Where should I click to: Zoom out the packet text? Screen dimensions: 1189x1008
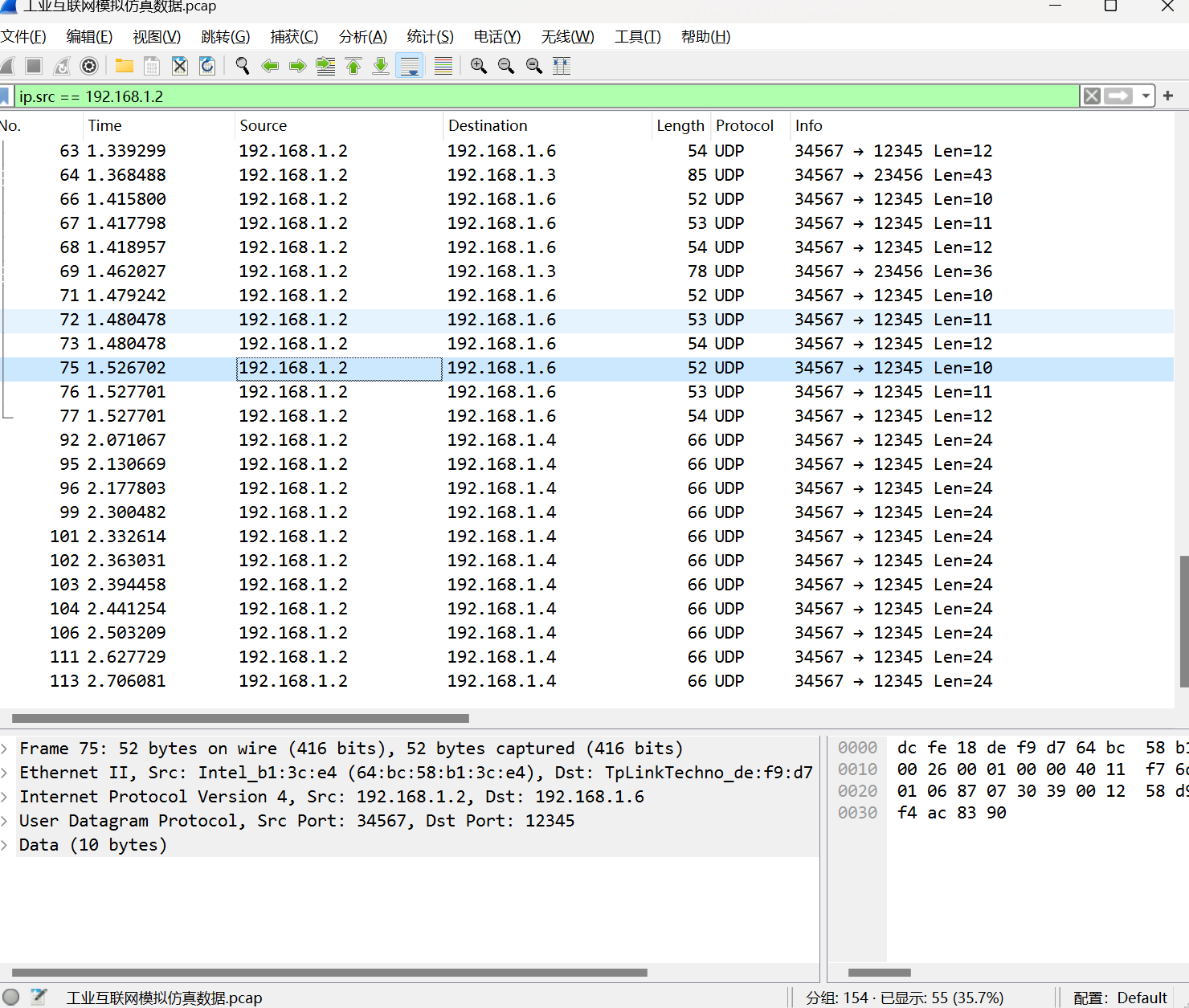click(506, 66)
